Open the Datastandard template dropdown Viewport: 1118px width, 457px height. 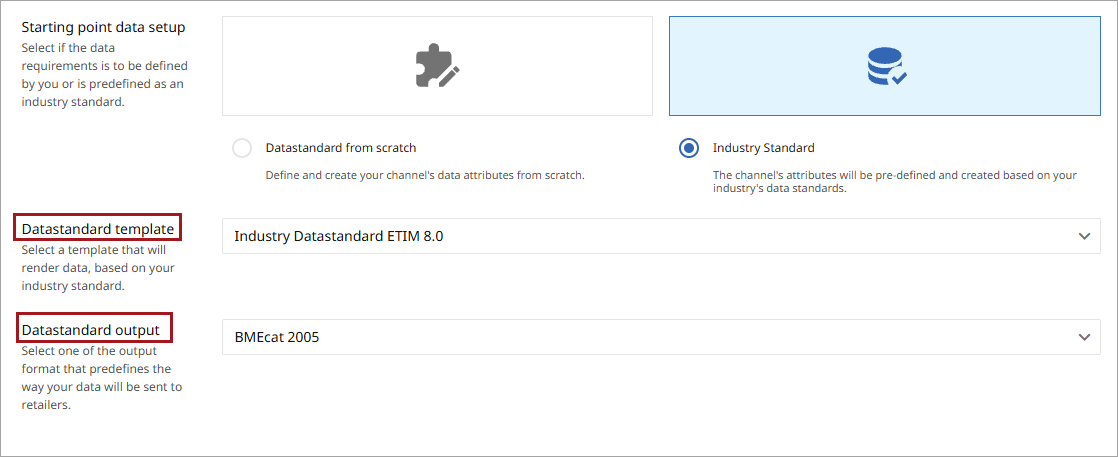(661, 236)
